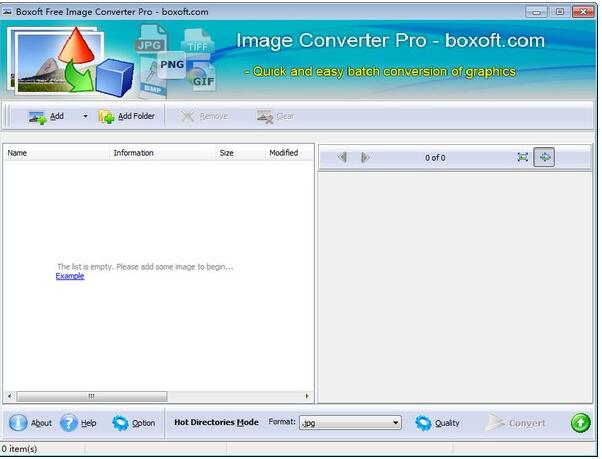The image size is (602, 459).
Task: Switch to Hot Directories Mode
Action: click(x=216, y=422)
